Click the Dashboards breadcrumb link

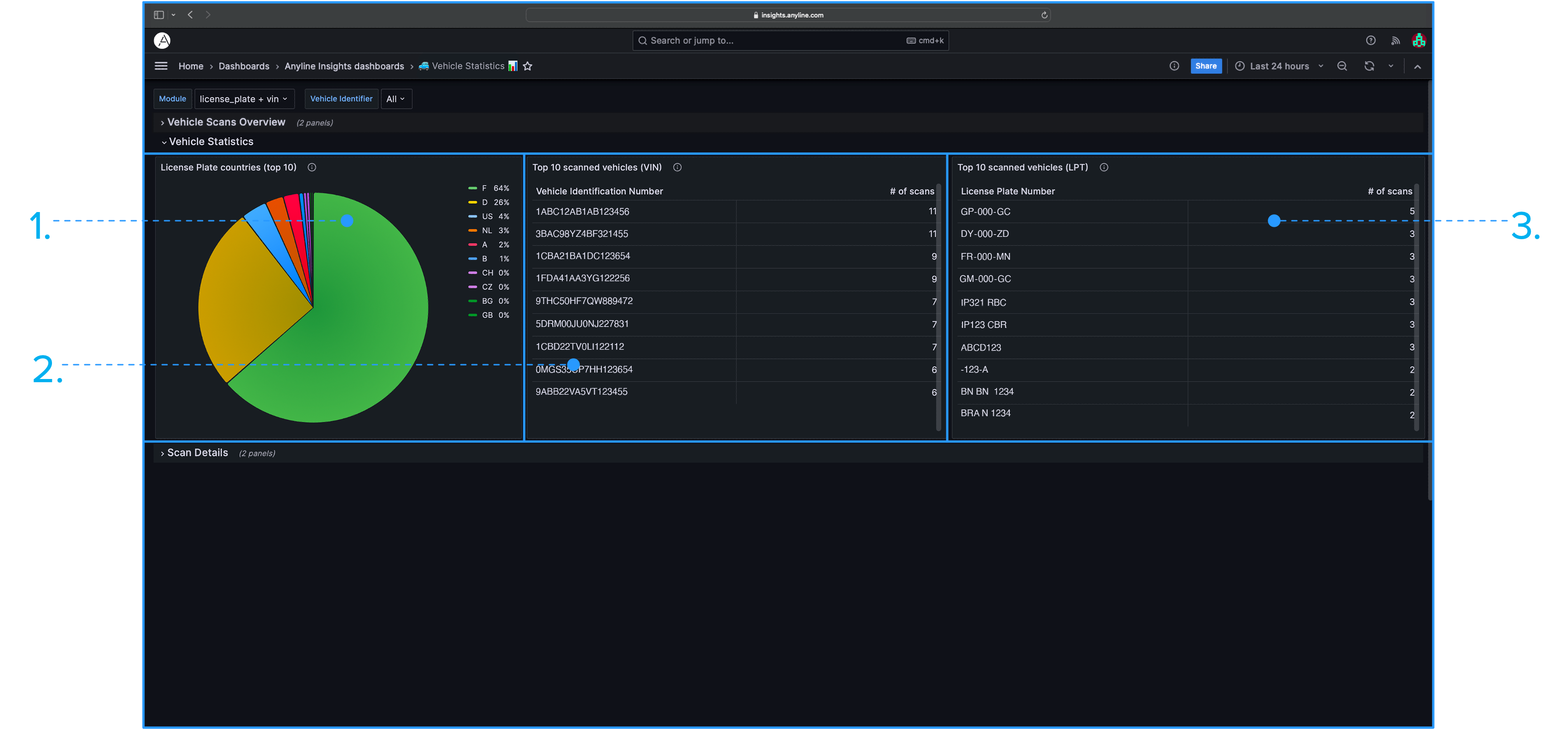[244, 66]
